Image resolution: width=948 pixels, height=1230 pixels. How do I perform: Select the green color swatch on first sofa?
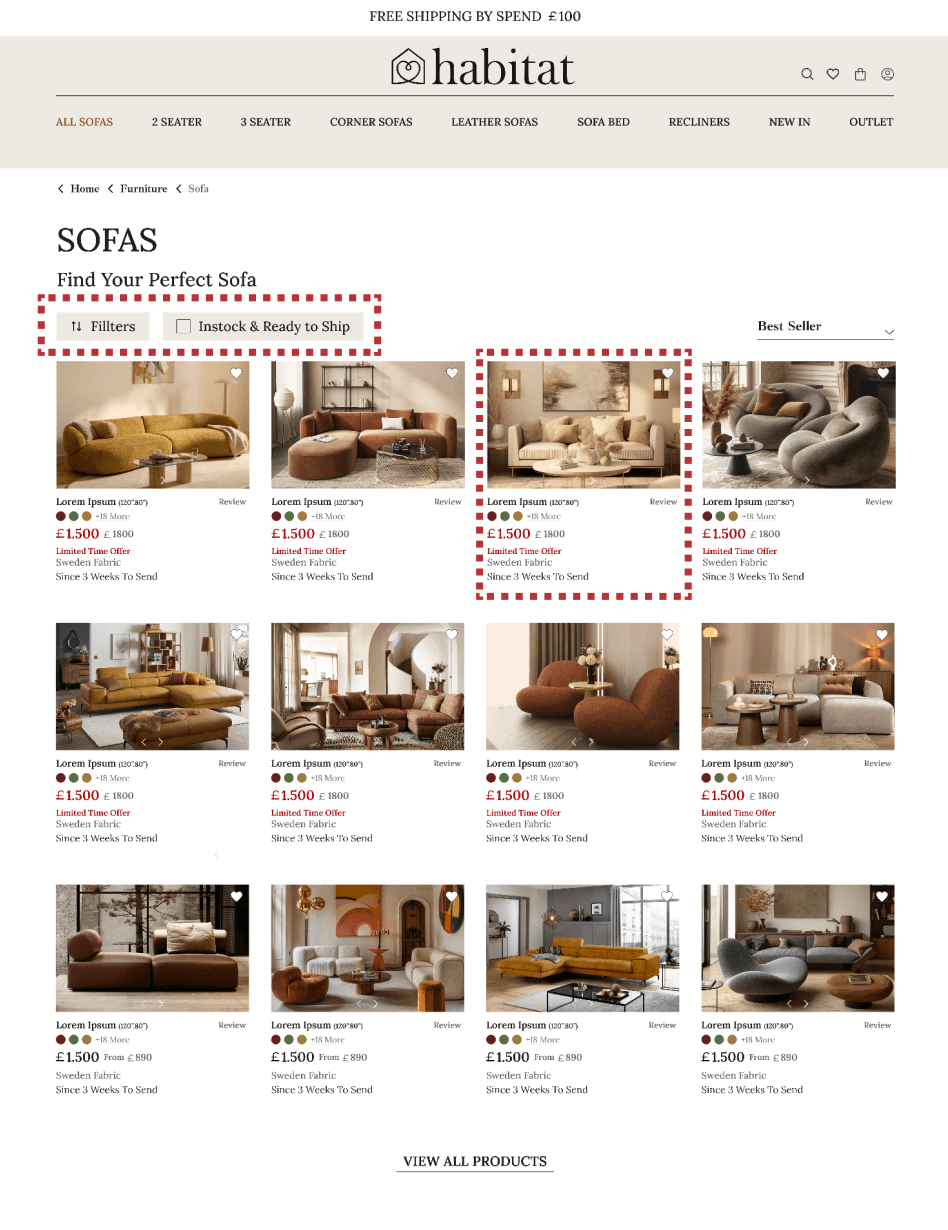coord(74,517)
